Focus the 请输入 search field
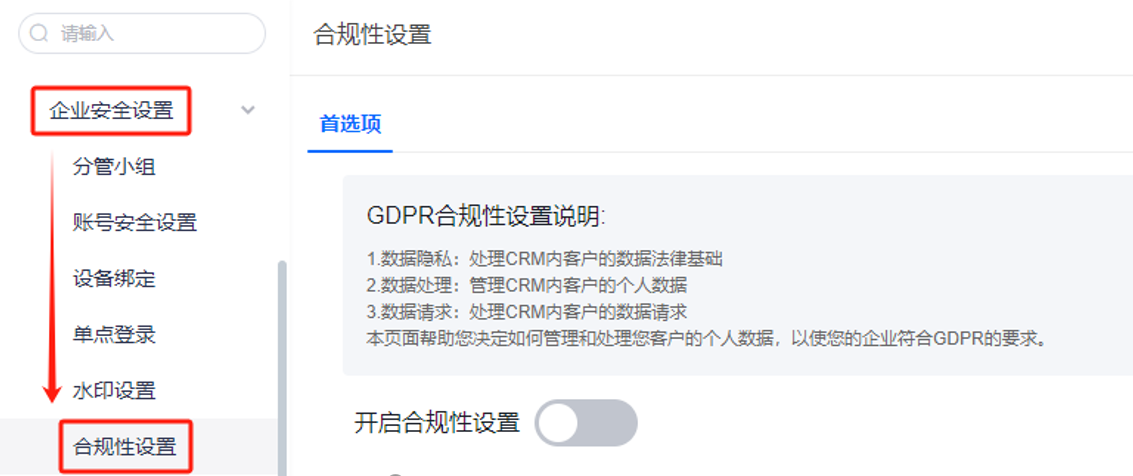This screenshot has height=476, width=1133. (x=142, y=33)
